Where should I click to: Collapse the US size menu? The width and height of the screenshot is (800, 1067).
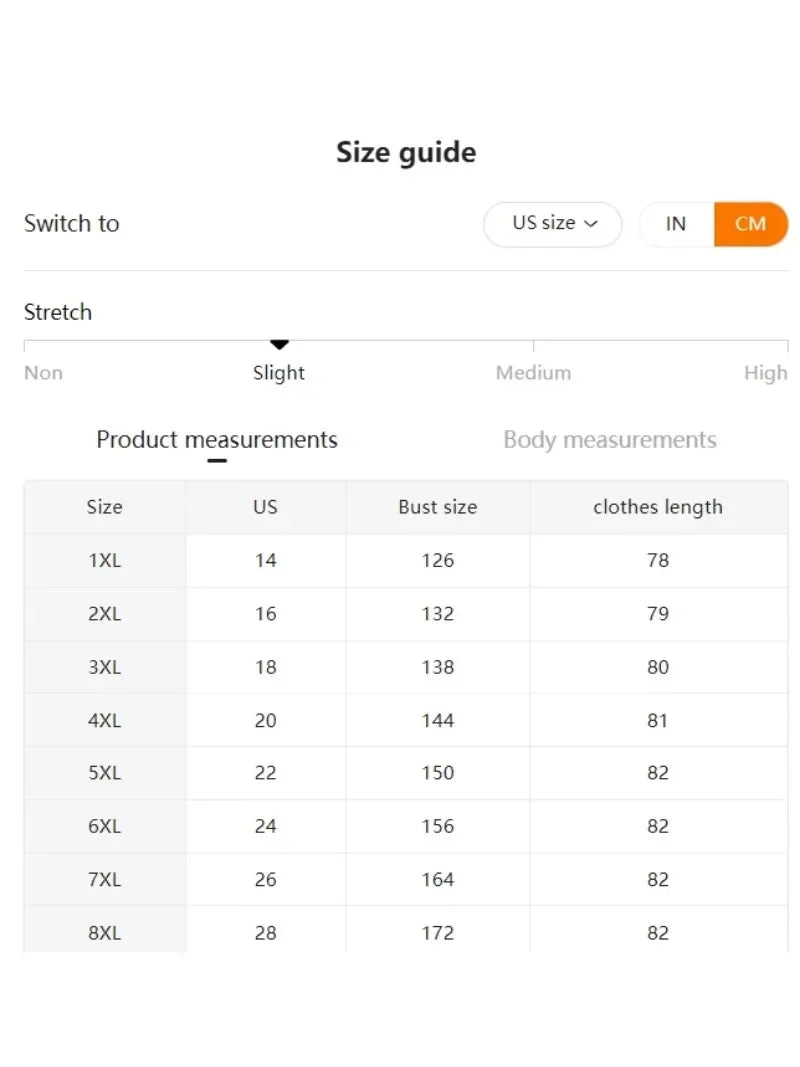552,224
